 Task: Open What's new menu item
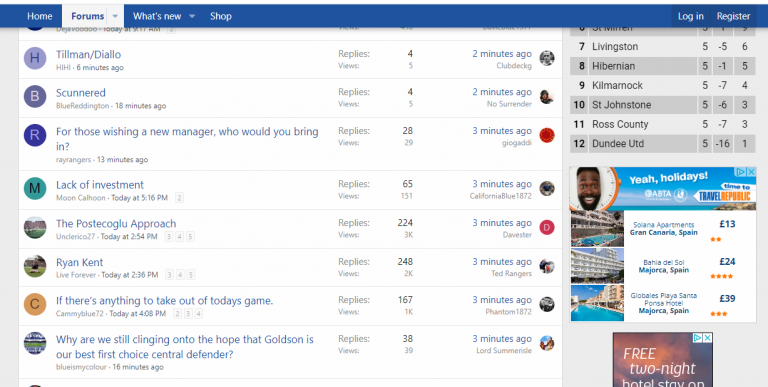coord(157,16)
